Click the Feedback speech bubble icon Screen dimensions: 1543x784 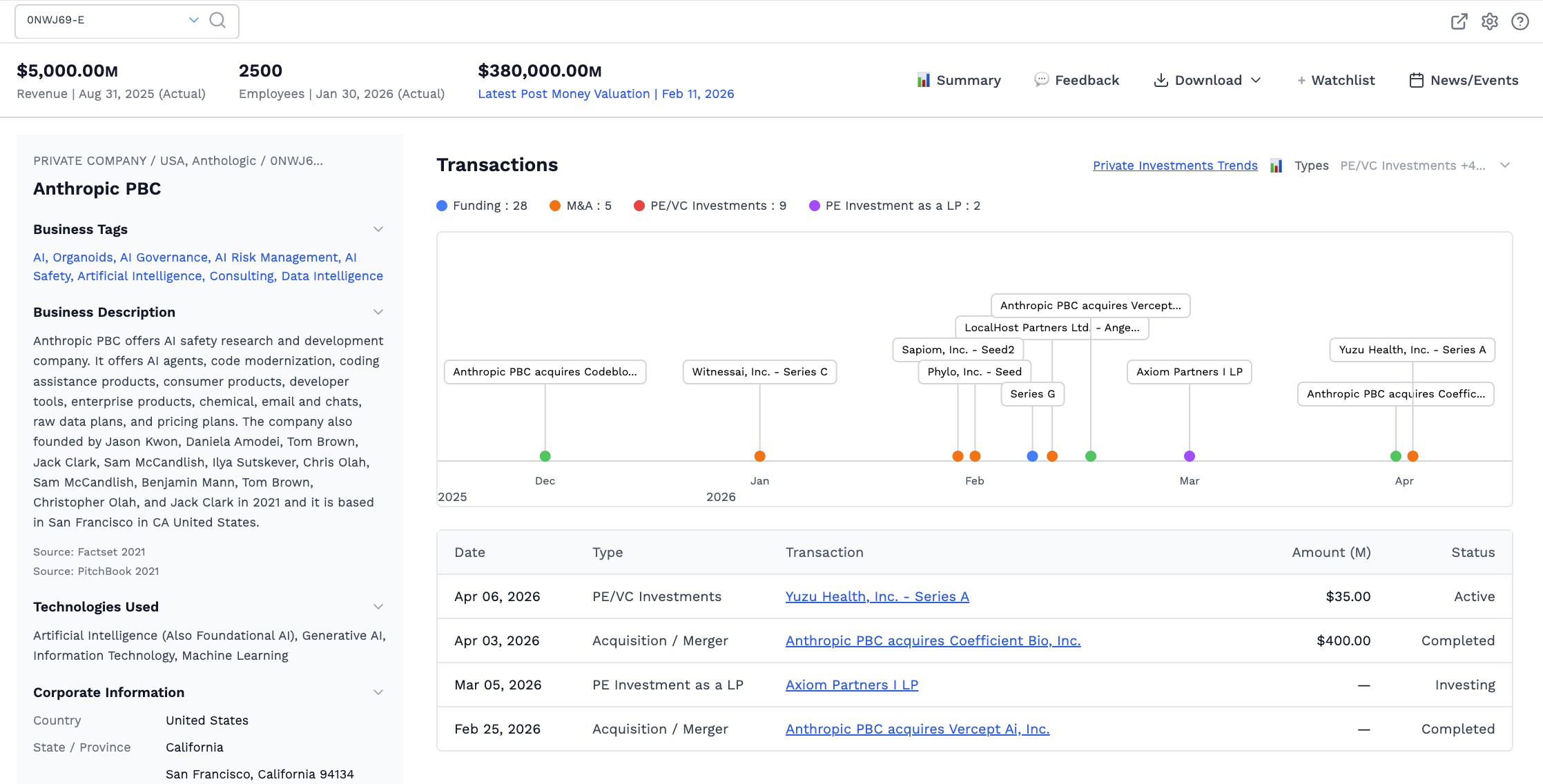1041,80
